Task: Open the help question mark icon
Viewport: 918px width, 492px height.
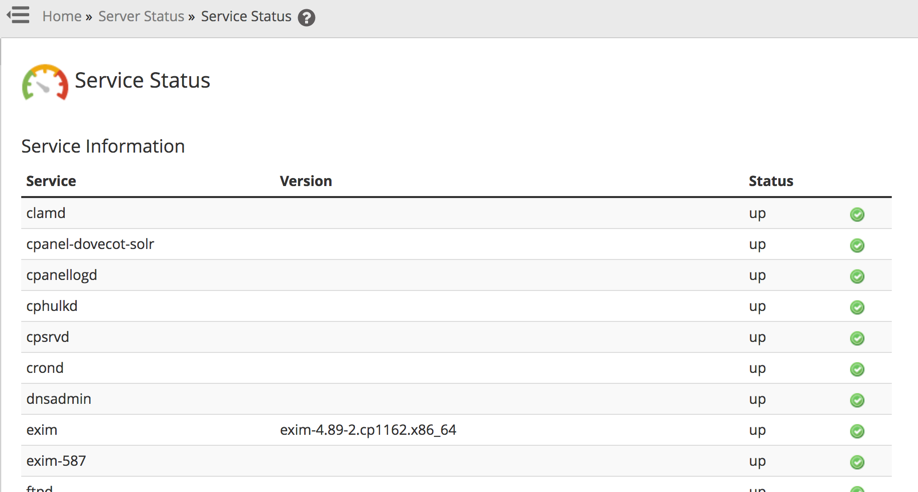Action: click(307, 18)
